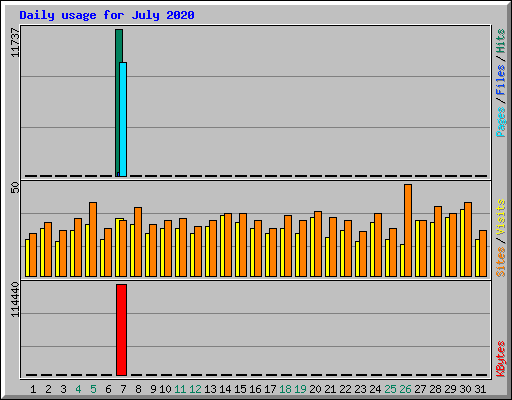Click the day 7 axis label
512x400 pixels.
click(x=123, y=389)
